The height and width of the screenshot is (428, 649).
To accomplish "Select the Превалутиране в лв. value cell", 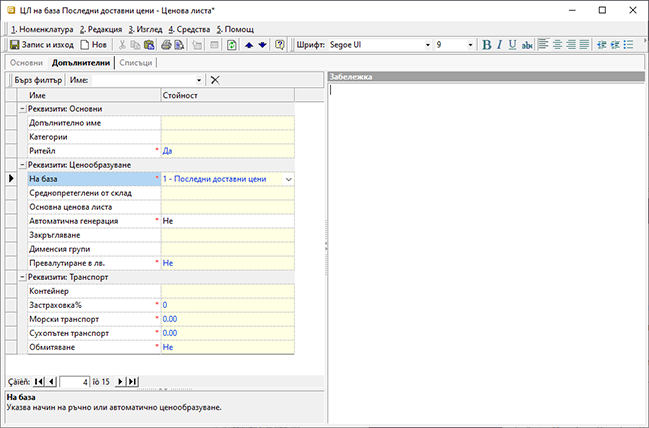I will [x=227, y=263].
